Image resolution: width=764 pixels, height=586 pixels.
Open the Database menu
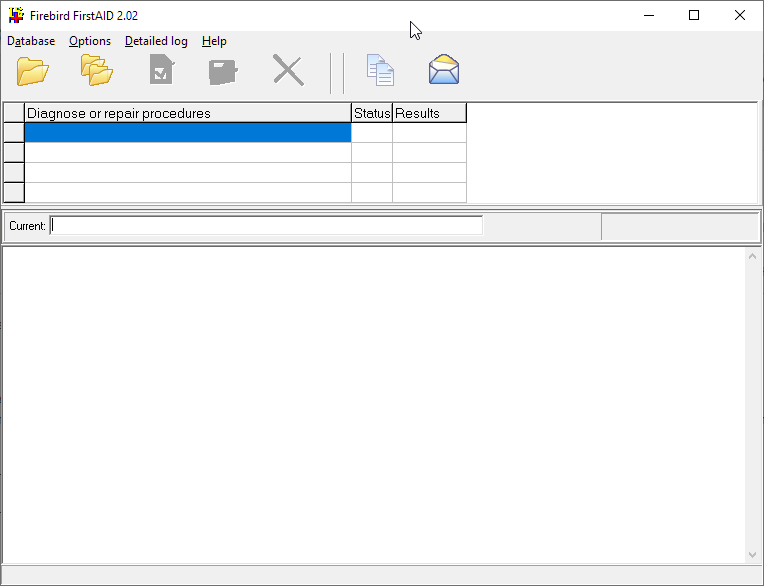click(x=31, y=41)
